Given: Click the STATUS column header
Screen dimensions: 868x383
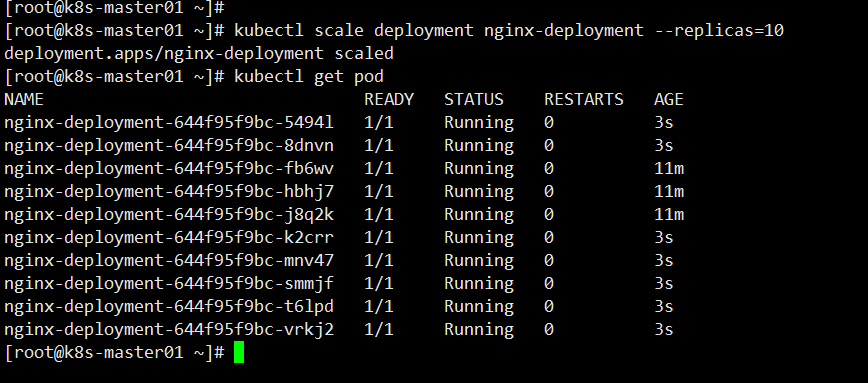Looking at the screenshot, I should 473,99.
